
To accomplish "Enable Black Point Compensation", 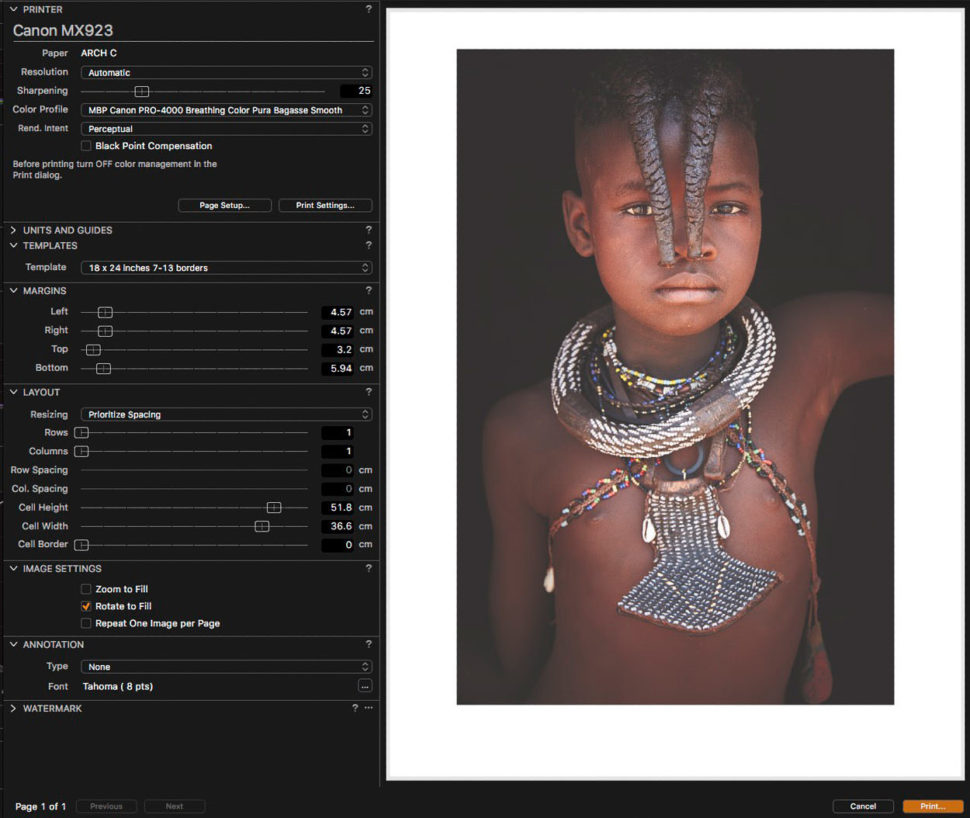I will 86,145.
